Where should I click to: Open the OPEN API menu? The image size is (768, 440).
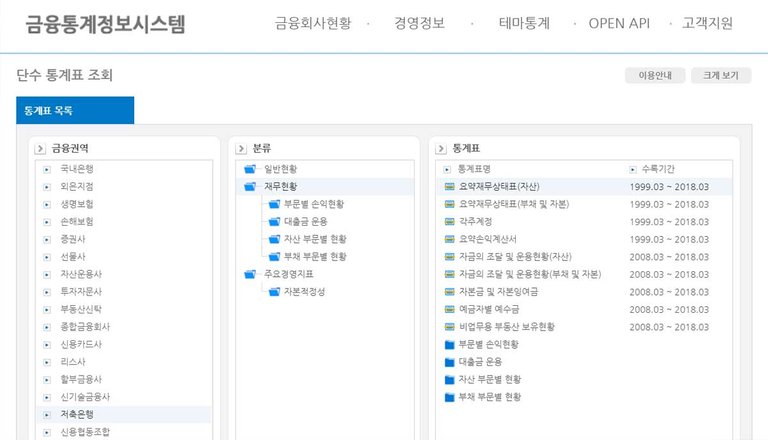click(x=619, y=23)
